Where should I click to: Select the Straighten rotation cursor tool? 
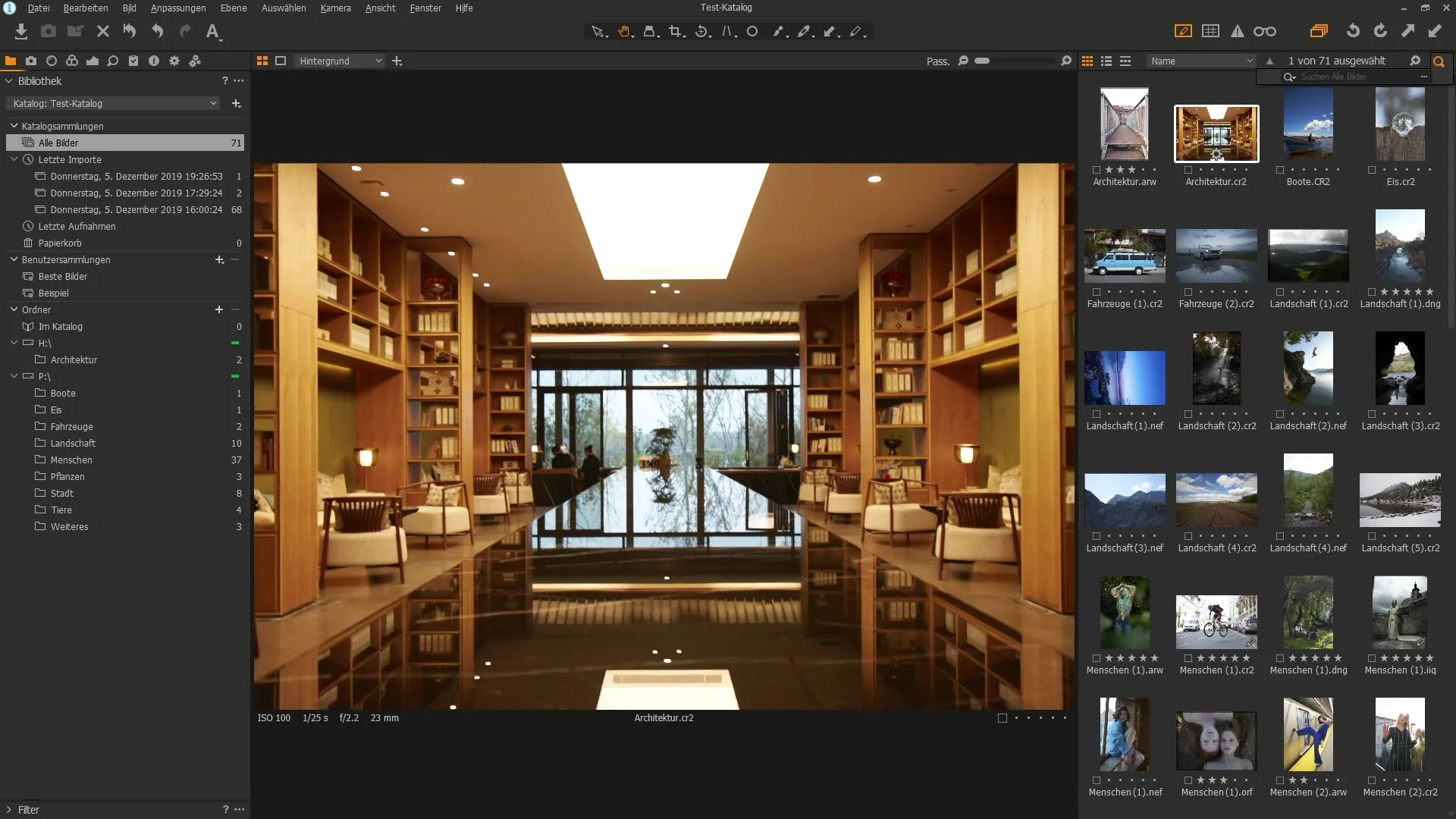click(x=703, y=32)
